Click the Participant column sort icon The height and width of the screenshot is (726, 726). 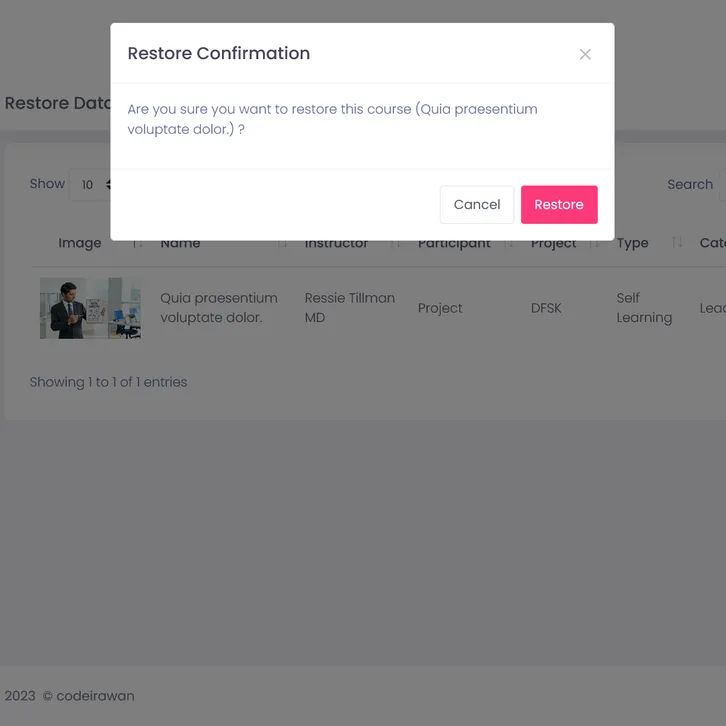[x=508, y=244]
